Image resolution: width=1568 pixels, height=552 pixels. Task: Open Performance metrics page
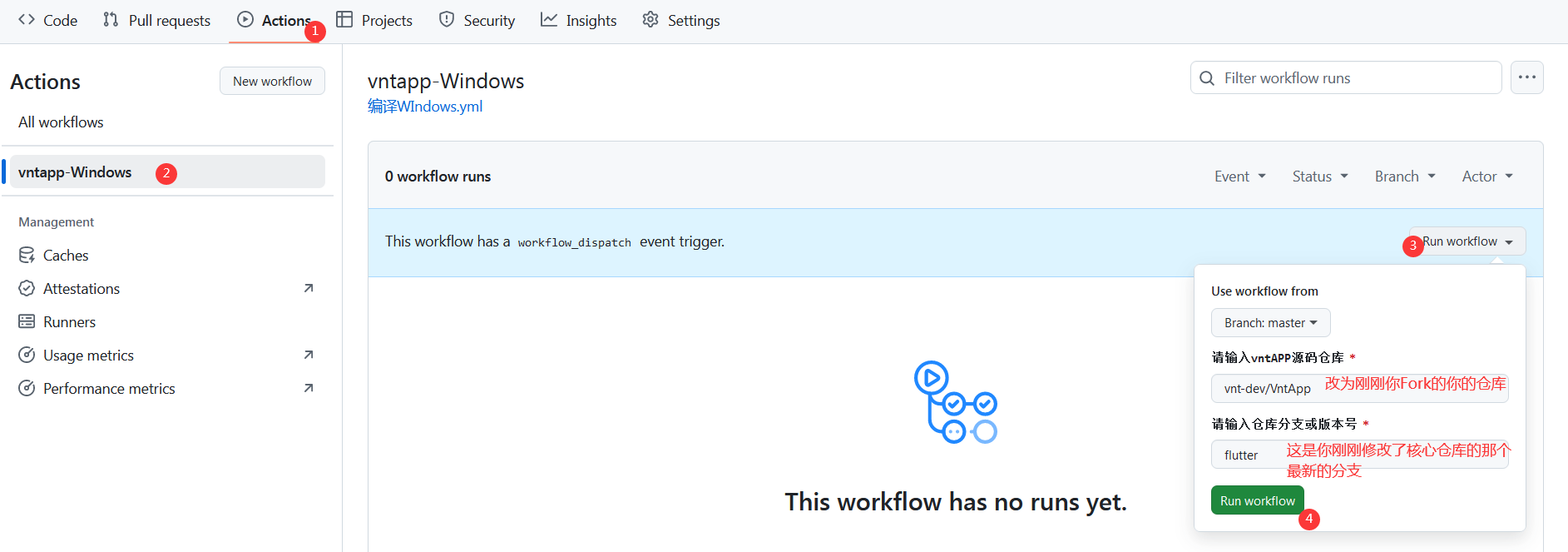coord(109,389)
